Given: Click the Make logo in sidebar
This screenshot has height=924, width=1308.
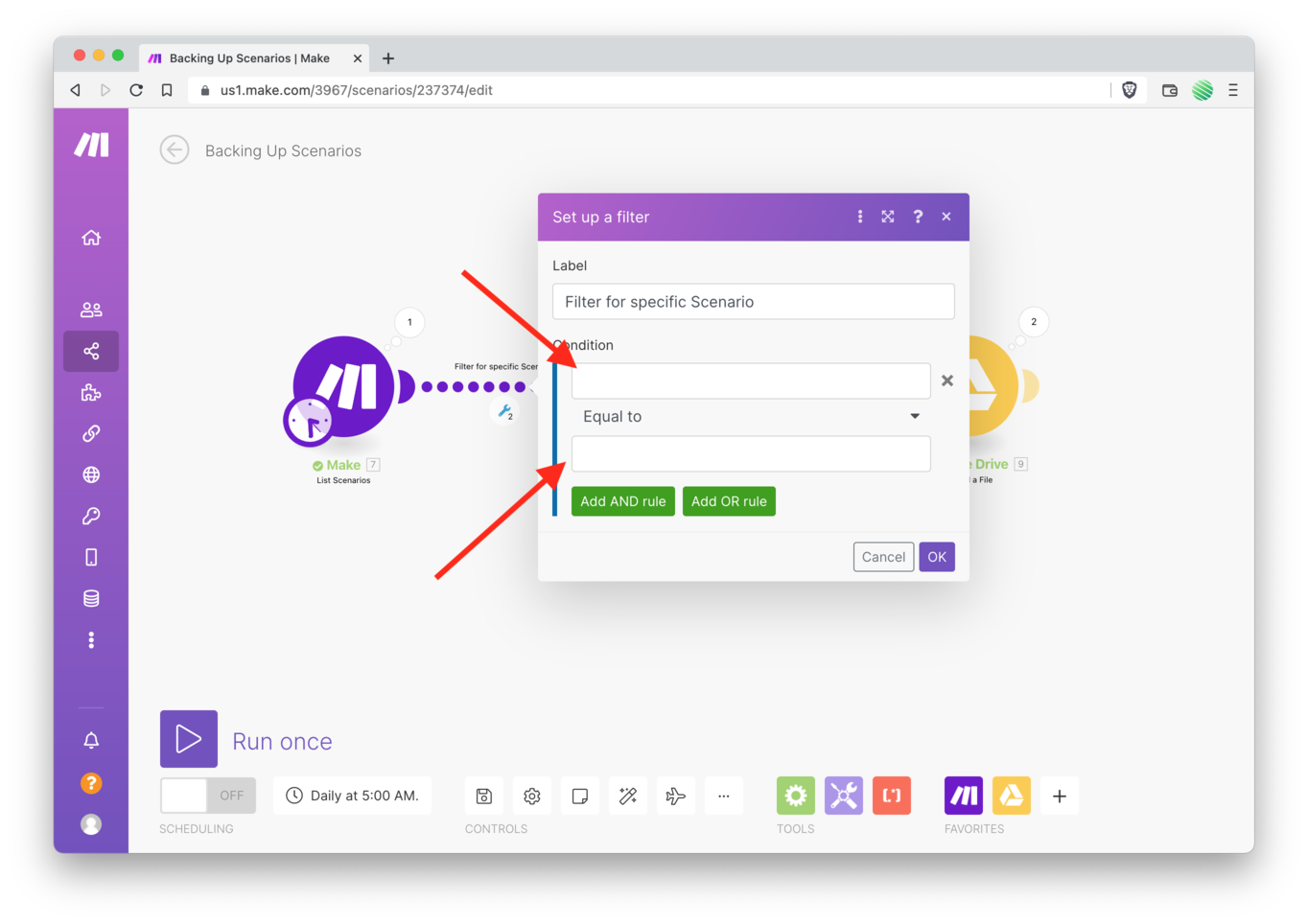Looking at the screenshot, I should (92, 145).
